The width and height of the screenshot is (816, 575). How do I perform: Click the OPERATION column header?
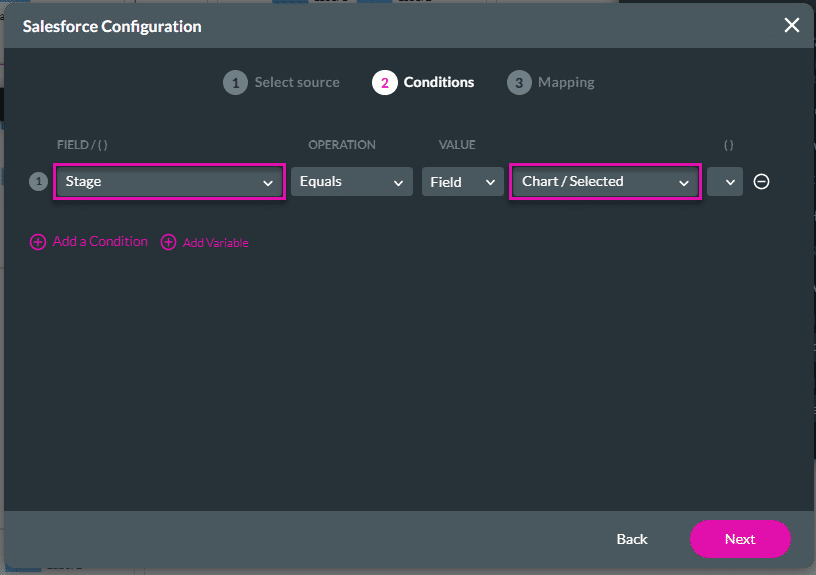342,145
